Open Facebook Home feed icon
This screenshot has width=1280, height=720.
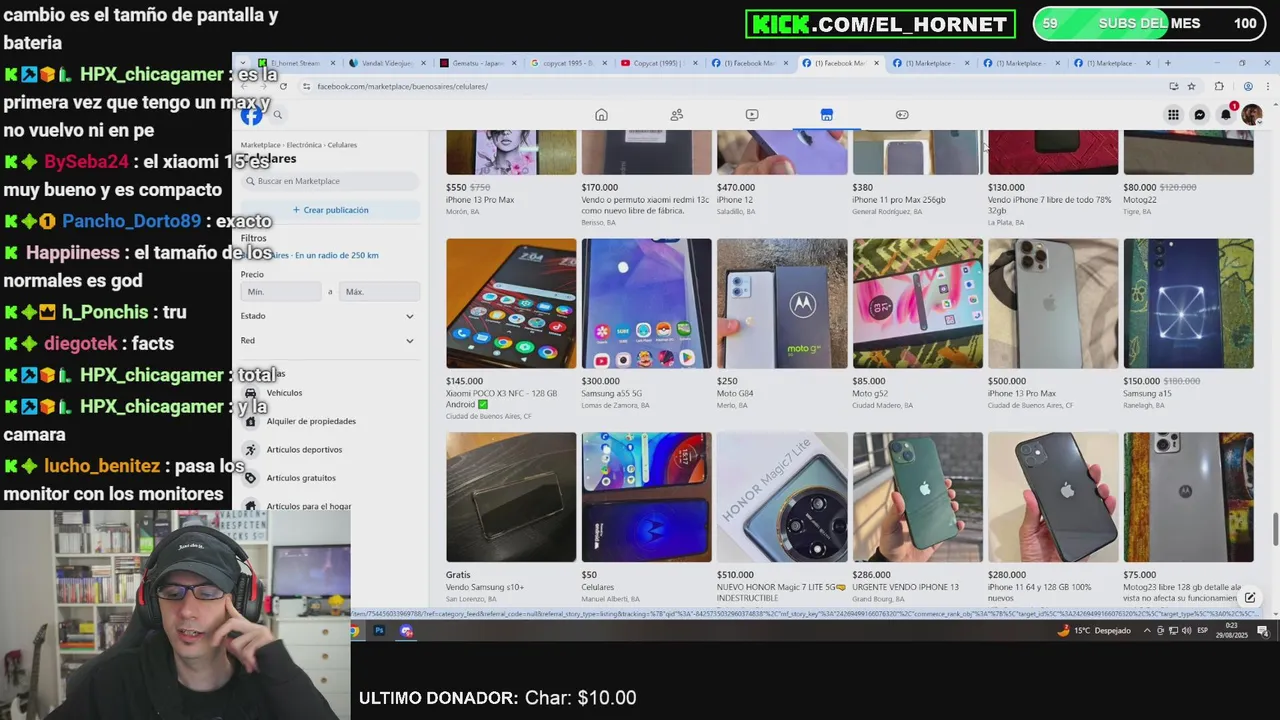601,115
